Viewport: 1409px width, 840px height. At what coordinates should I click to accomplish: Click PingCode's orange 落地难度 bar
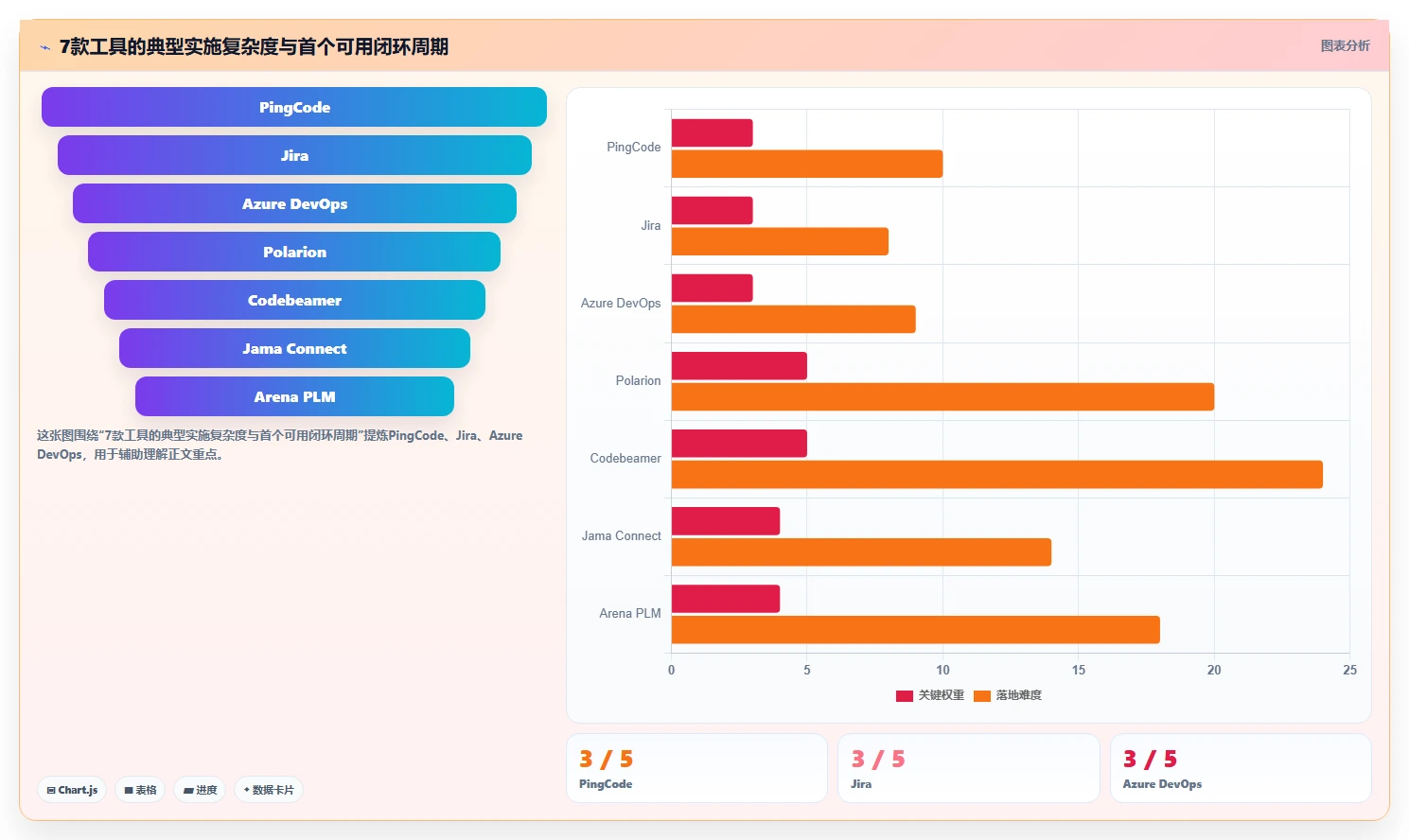[807, 164]
